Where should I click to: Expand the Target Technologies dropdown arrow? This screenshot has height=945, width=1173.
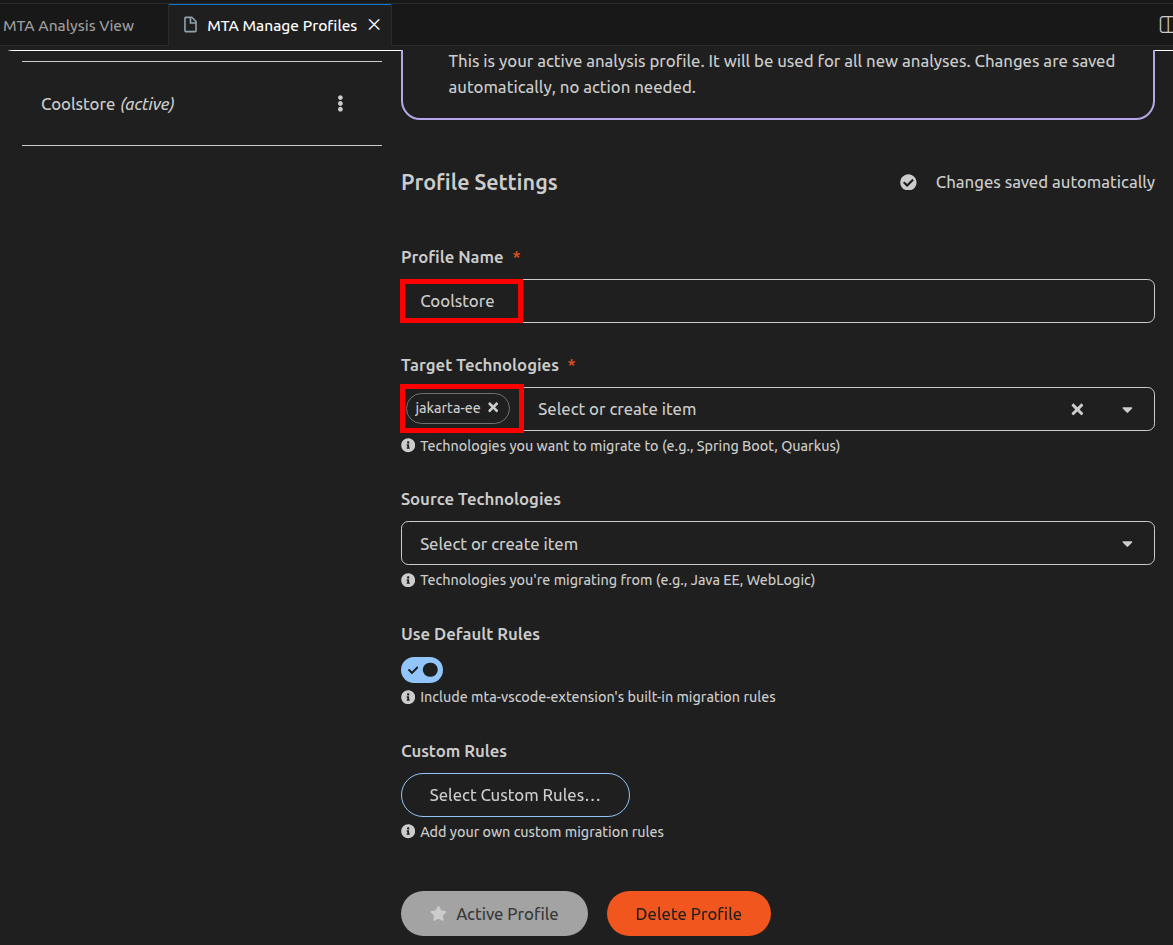tap(1127, 409)
